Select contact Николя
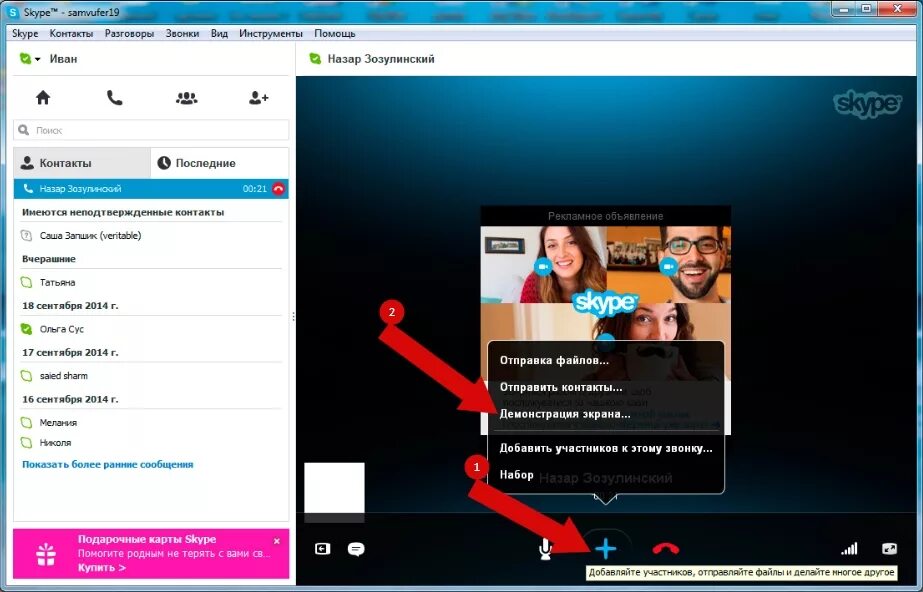Image resolution: width=923 pixels, height=592 pixels. pos(55,443)
